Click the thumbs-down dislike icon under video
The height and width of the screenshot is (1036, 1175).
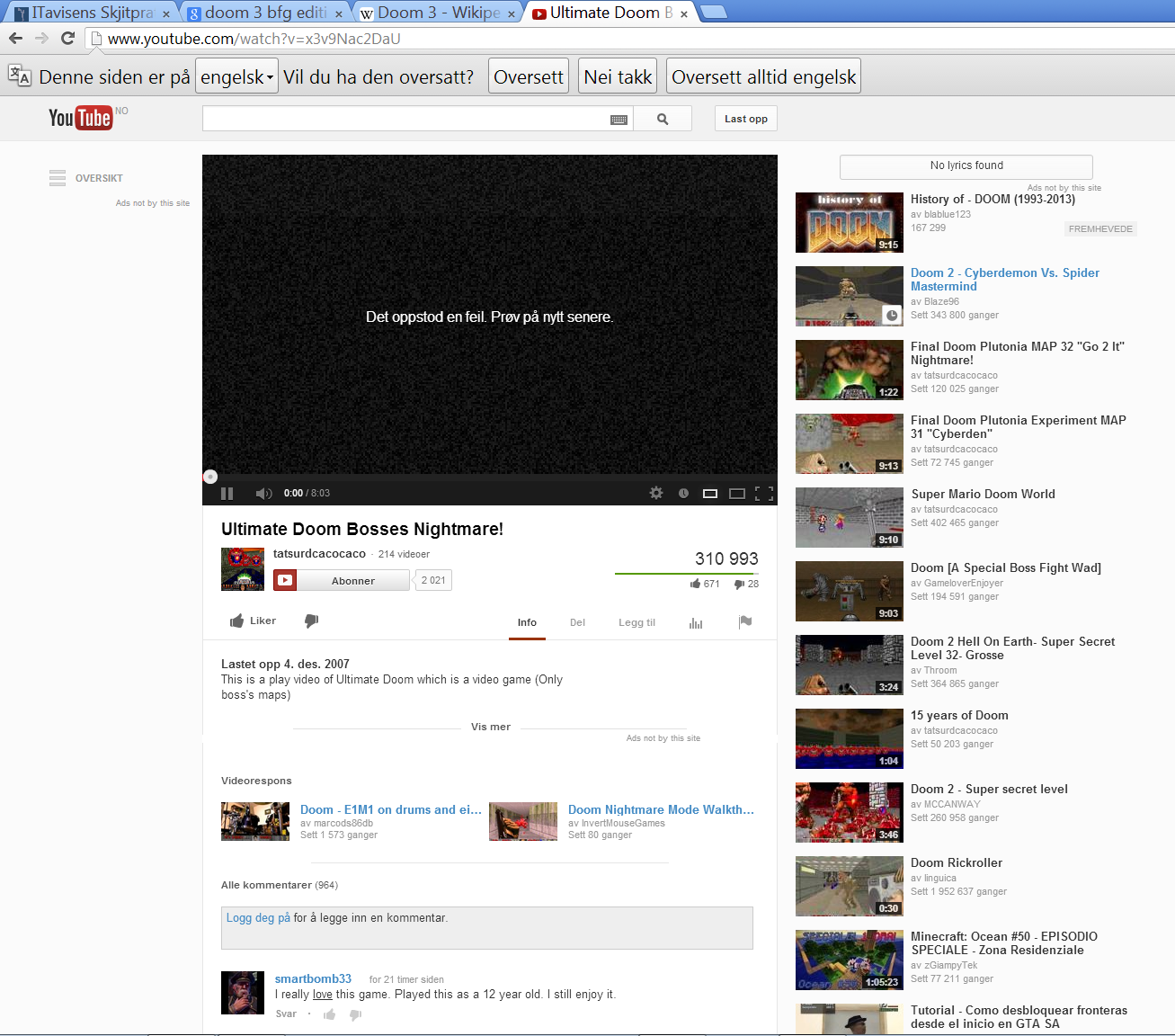(311, 621)
